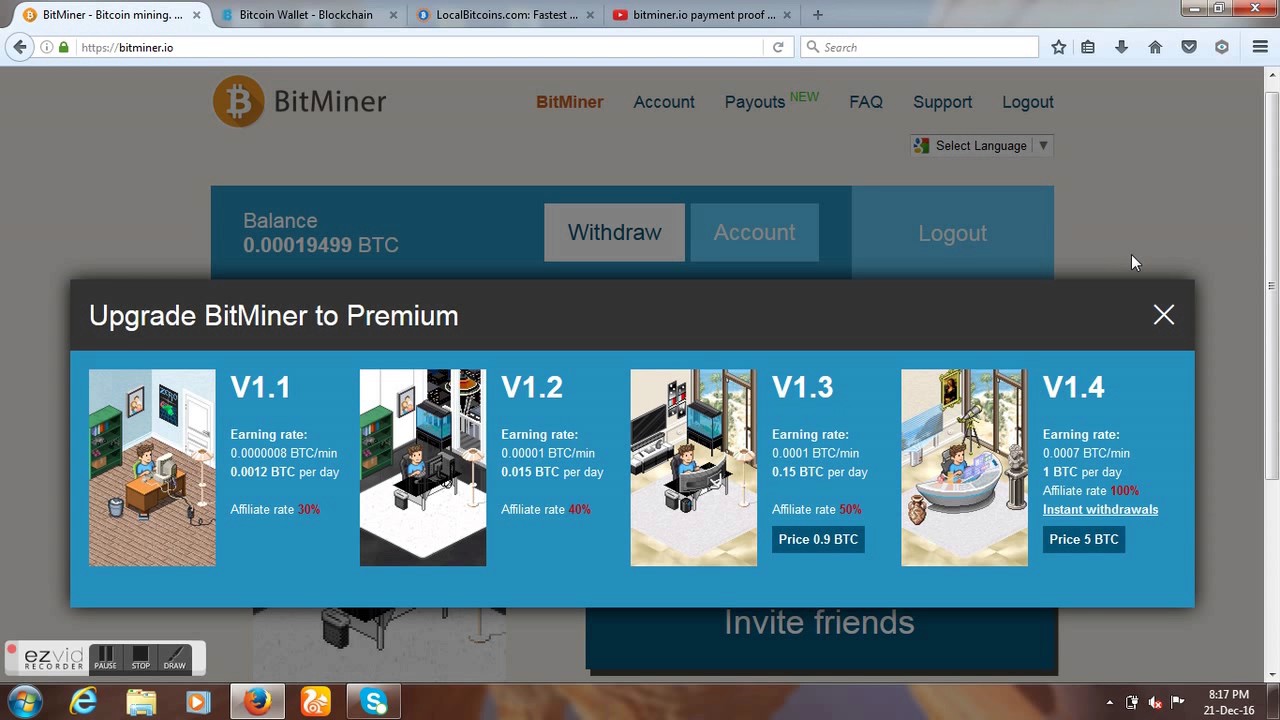Switch to Firefox in the taskbar
Viewport: 1280px width, 720px height.
(x=257, y=702)
